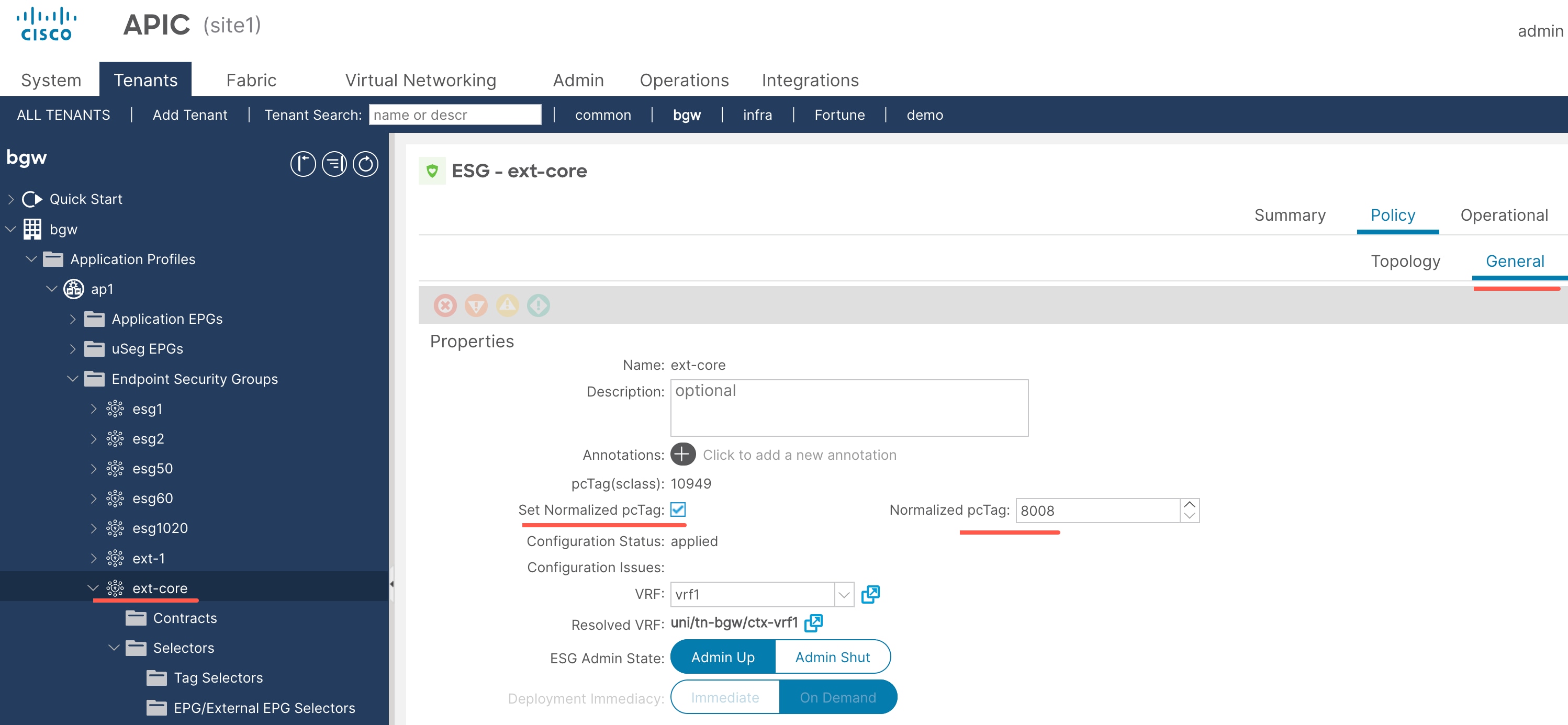The image size is (1568, 725).
Task: Decrease the Normalized pcTag stepper value
Action: pyautogui.click(x=1190, y=516)
